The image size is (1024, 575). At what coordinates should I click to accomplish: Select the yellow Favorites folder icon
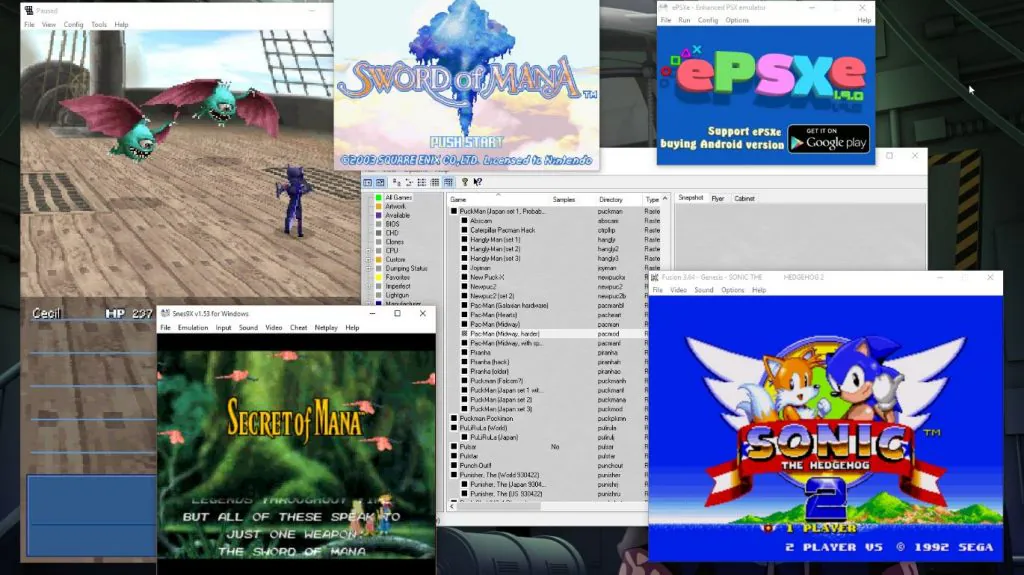378,277
